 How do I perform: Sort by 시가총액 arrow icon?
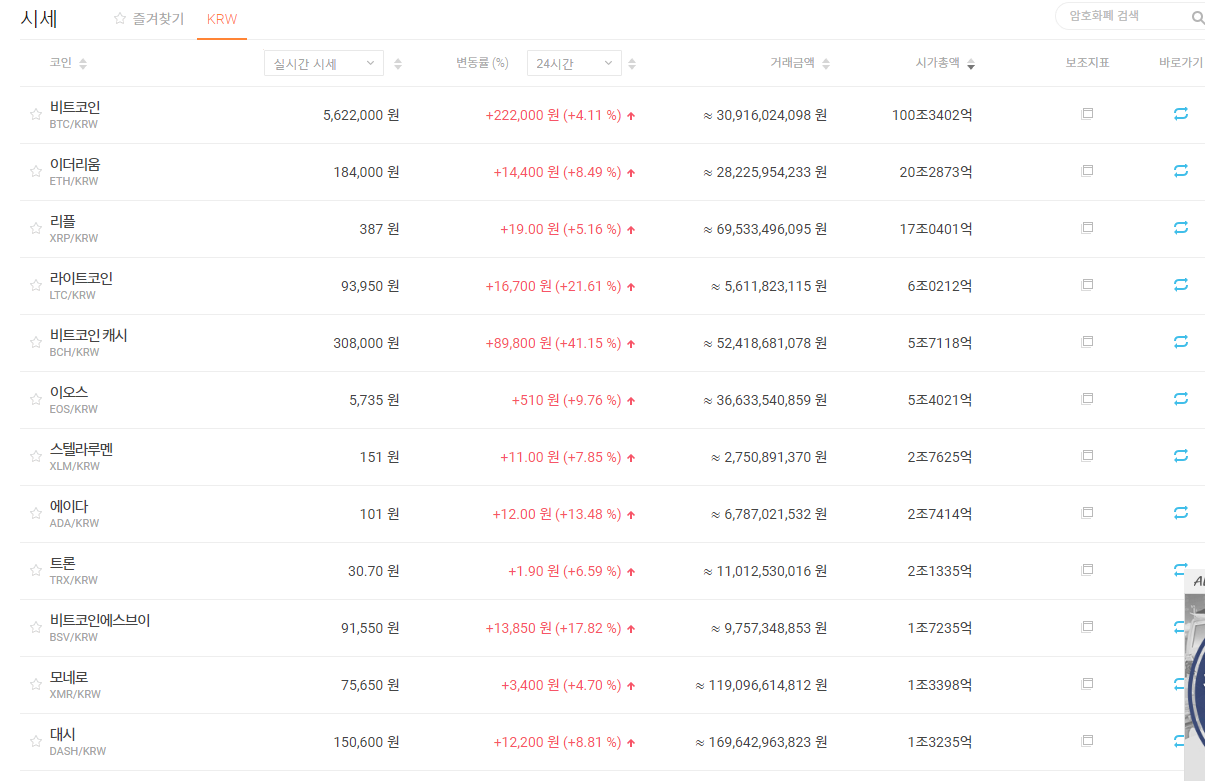[x=971, y=64]
